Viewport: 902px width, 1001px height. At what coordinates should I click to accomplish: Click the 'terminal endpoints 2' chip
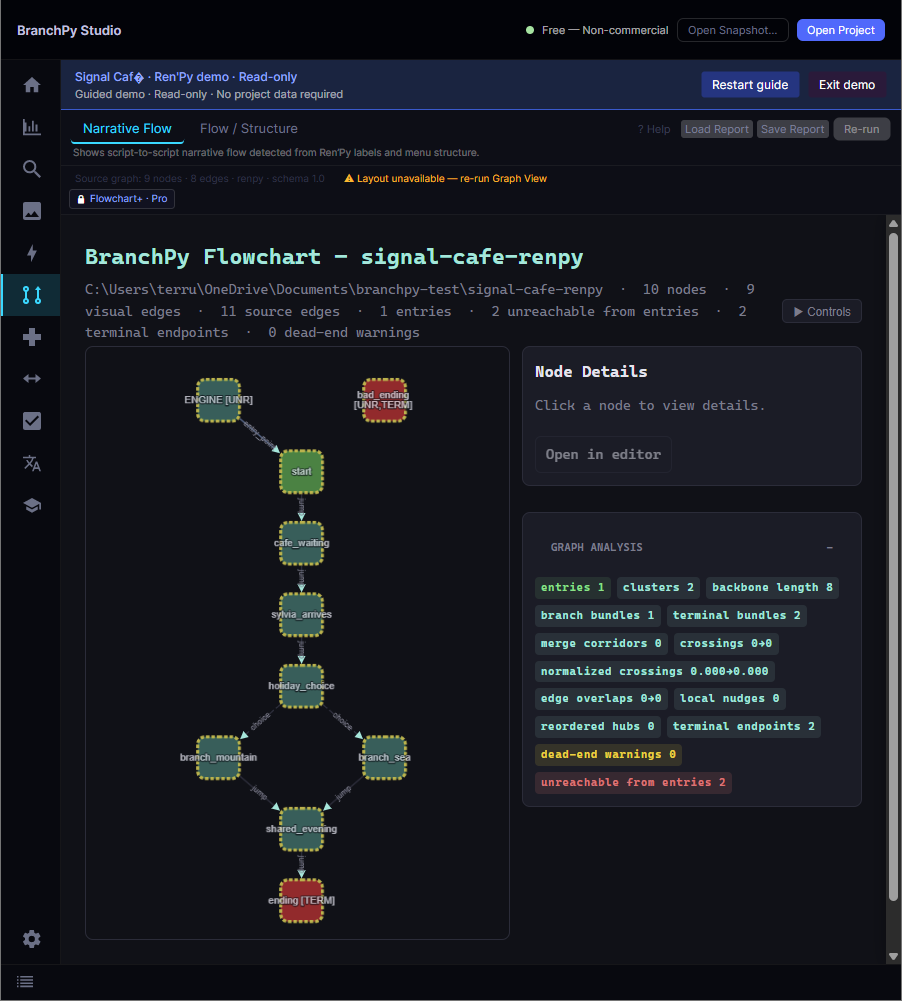pyautogui.click(x=744, y=726)
